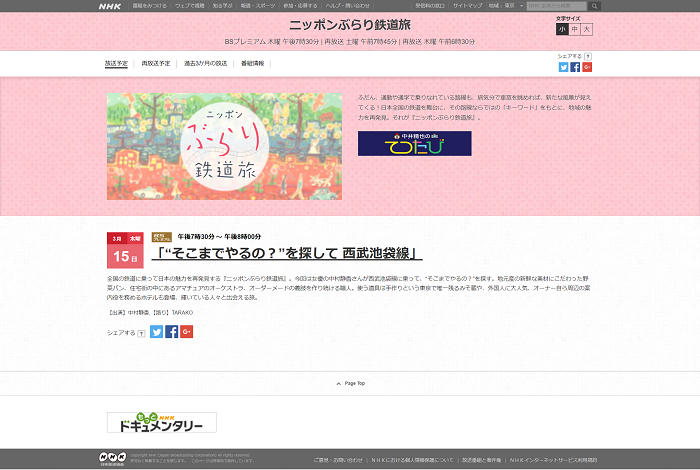Open the 「"そこまでやるの？"を探して 西武池袋線」 episode title
The width and height of the screenshot is (700, 470).
(x=287, y=253)
